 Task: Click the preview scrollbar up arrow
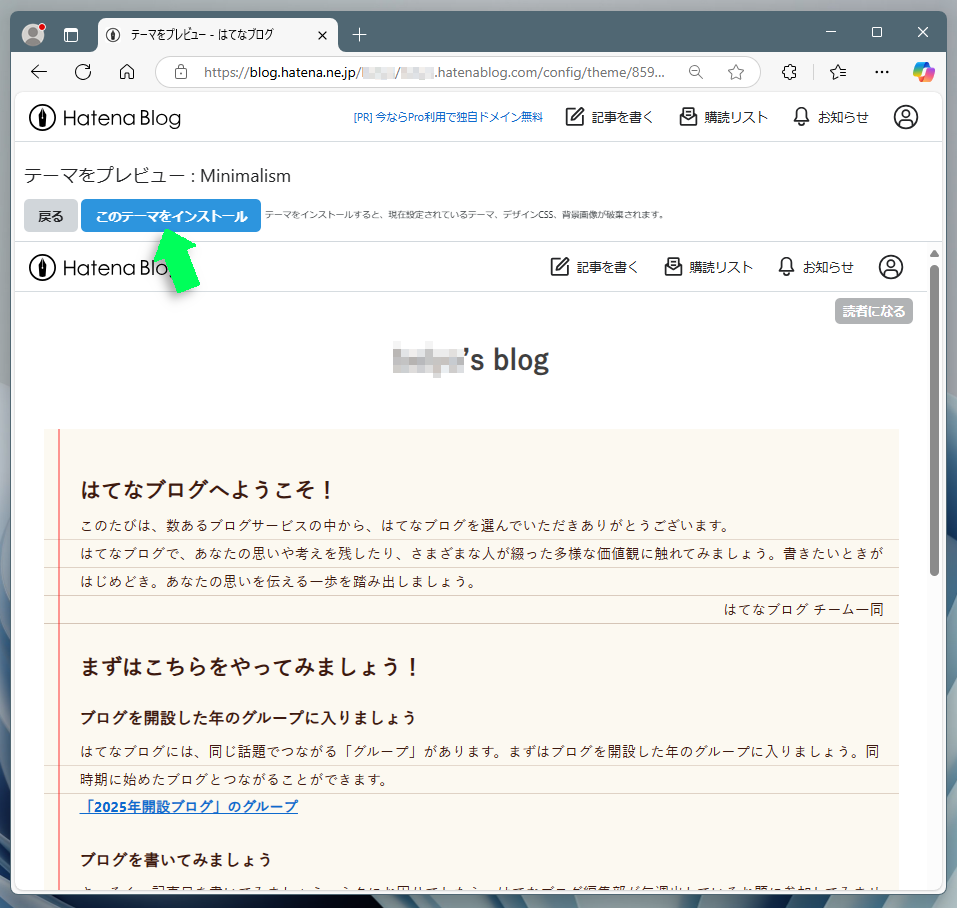934,253
